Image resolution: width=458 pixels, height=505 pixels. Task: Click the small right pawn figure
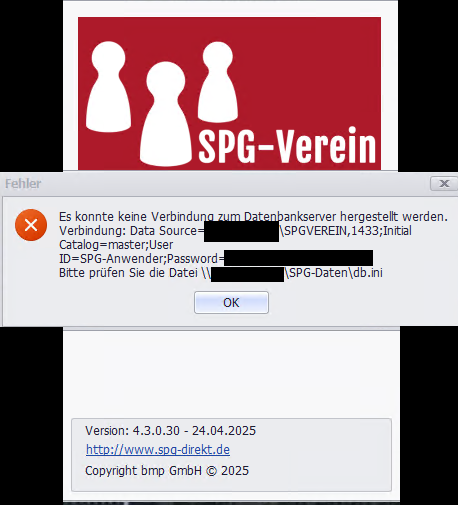218,82
